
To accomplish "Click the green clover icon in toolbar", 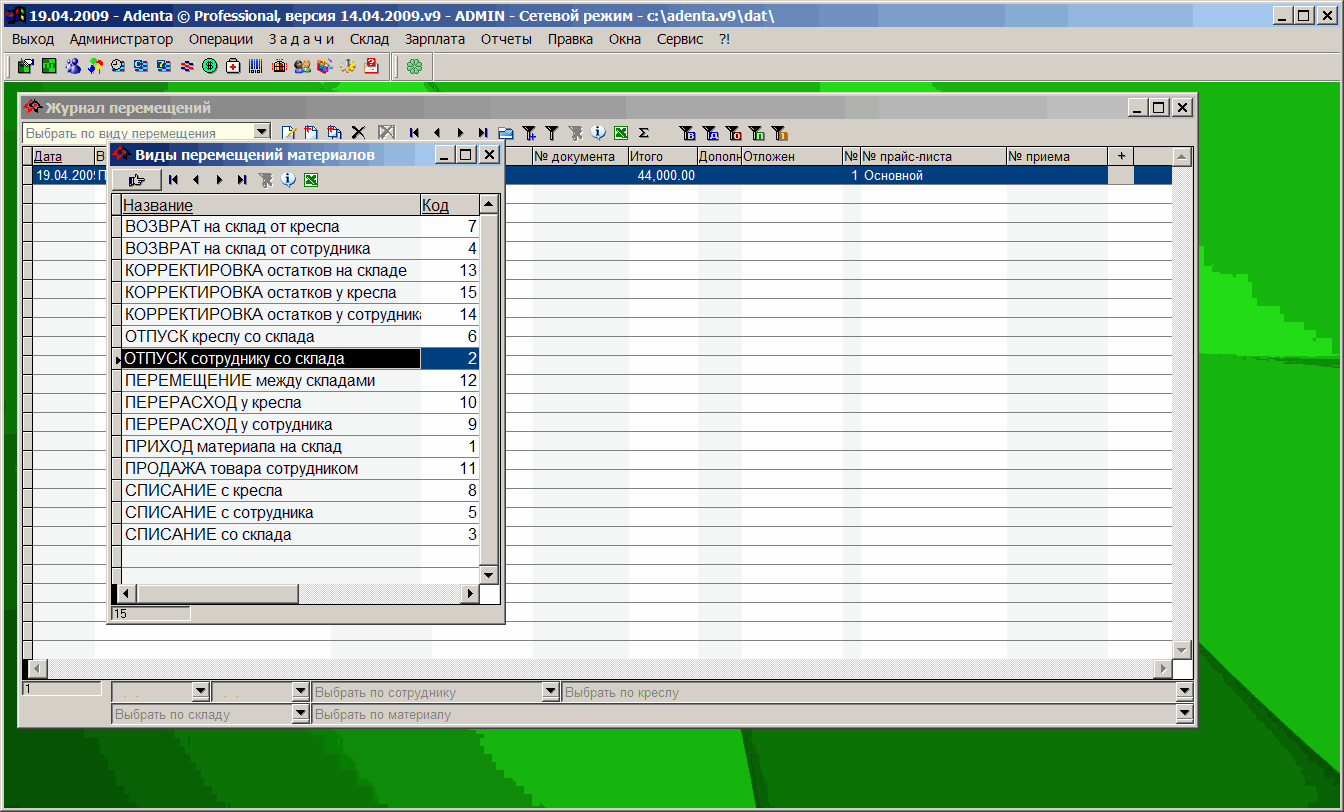I will coord(414,66).
